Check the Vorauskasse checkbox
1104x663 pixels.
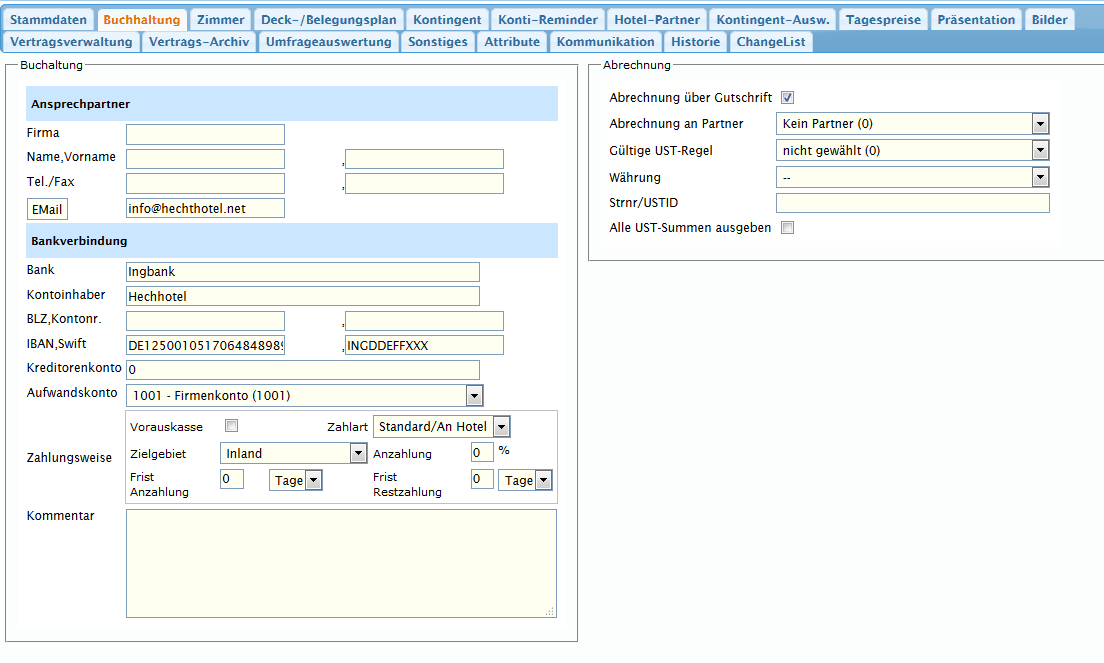[232, 426]
